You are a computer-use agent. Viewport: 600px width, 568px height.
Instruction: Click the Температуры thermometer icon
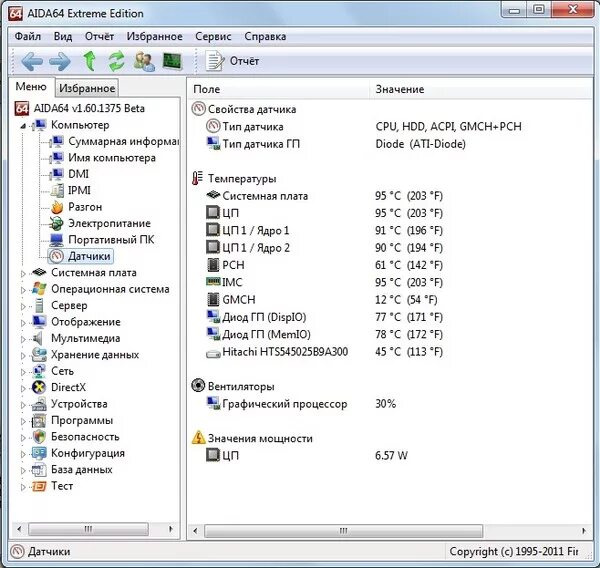click(x=197, y=179)
